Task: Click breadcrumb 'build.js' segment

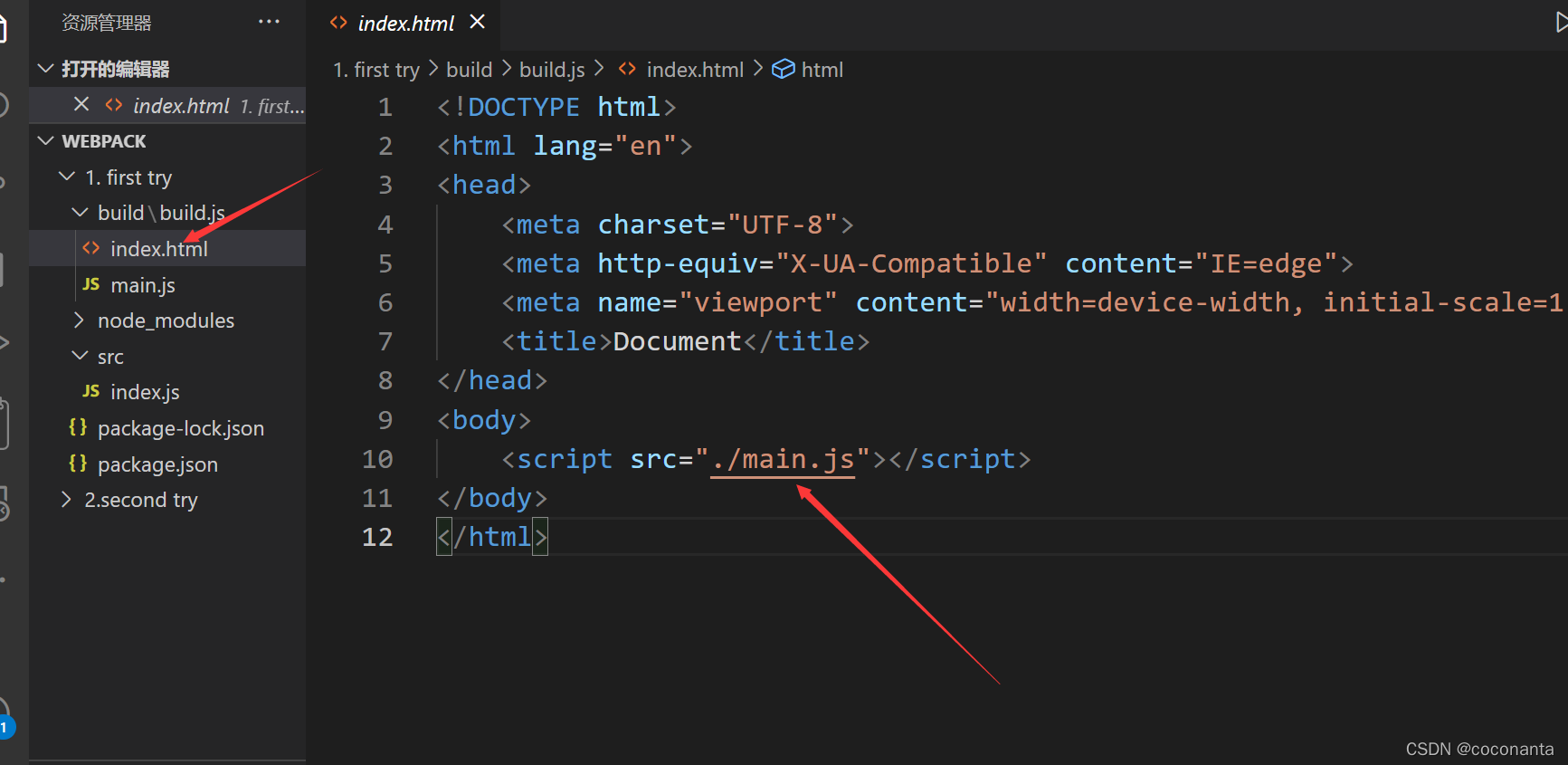Action: [552, 70]
